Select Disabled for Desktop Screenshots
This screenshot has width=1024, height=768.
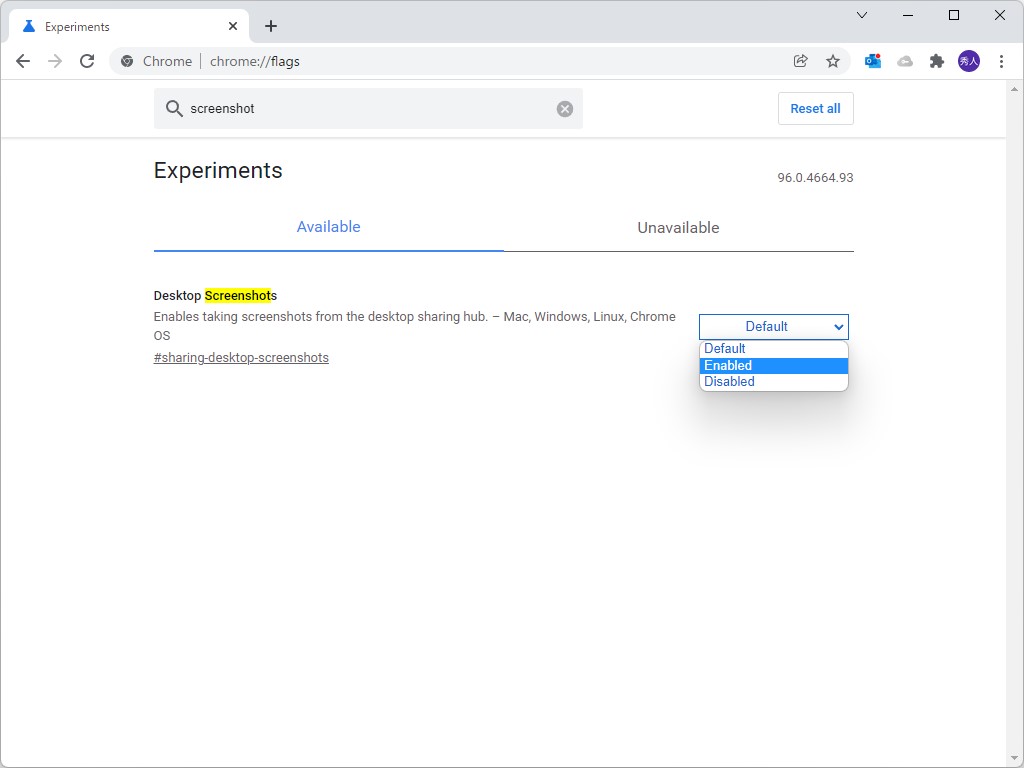click(x=773, y=381)
